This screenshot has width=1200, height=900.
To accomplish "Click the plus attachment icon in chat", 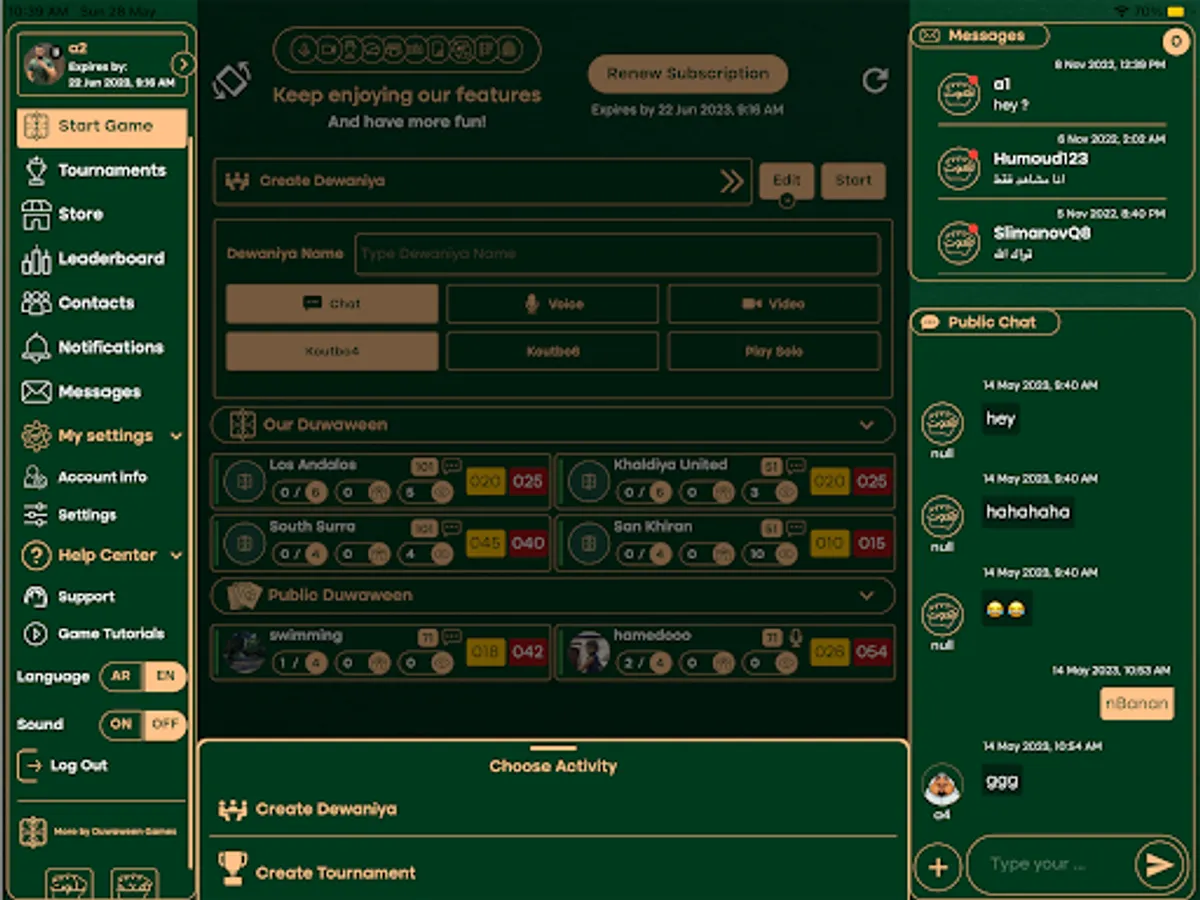I will (x=938, y=866).
